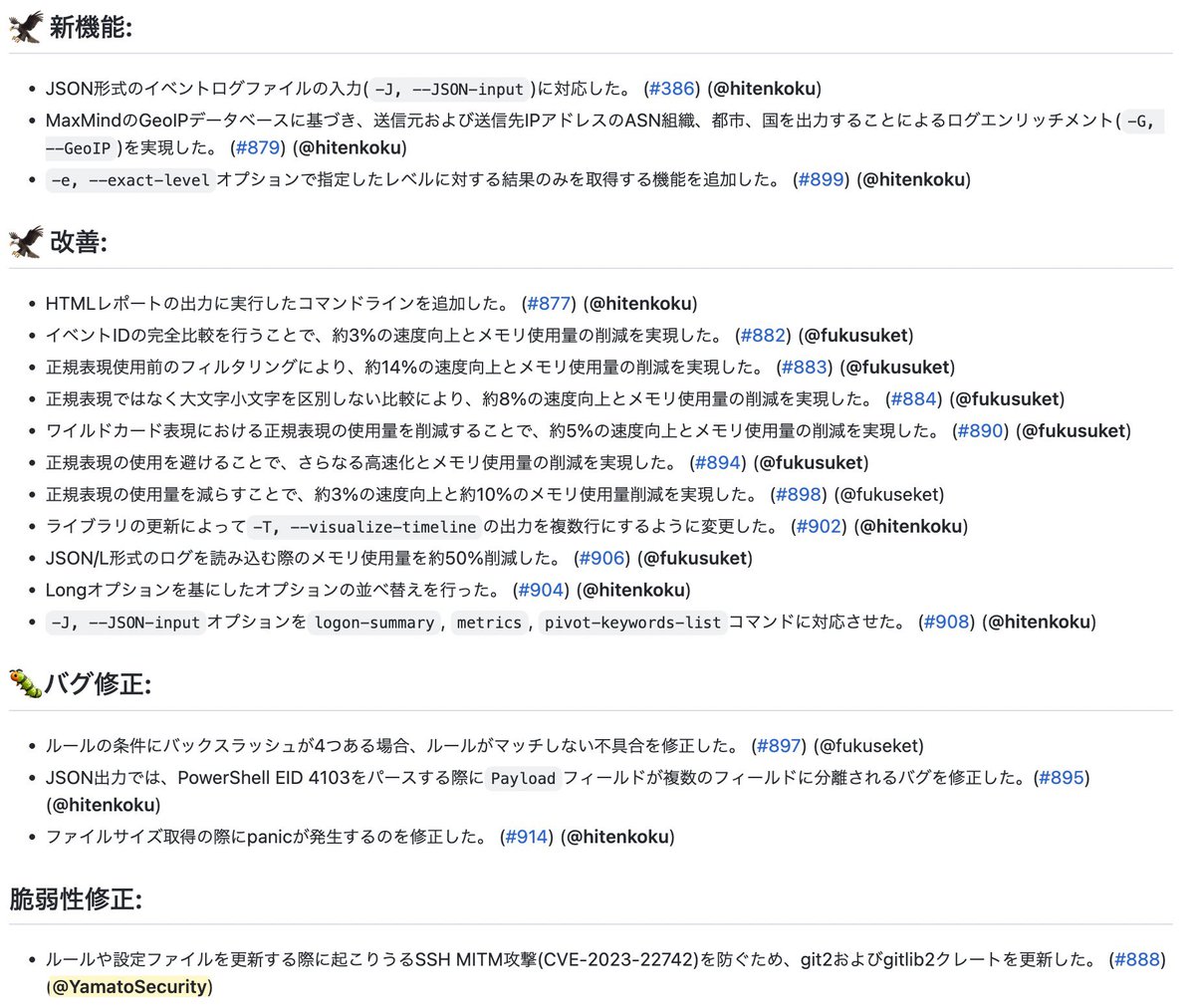
Task: Open @hitenkoku mention below the #895 line
Action: [104, 805]
